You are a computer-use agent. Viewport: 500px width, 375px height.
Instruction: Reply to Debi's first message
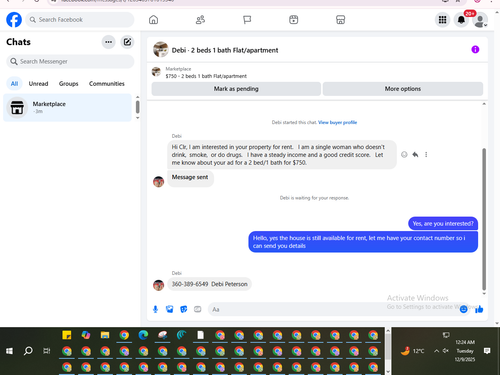(x=415, y=154)
